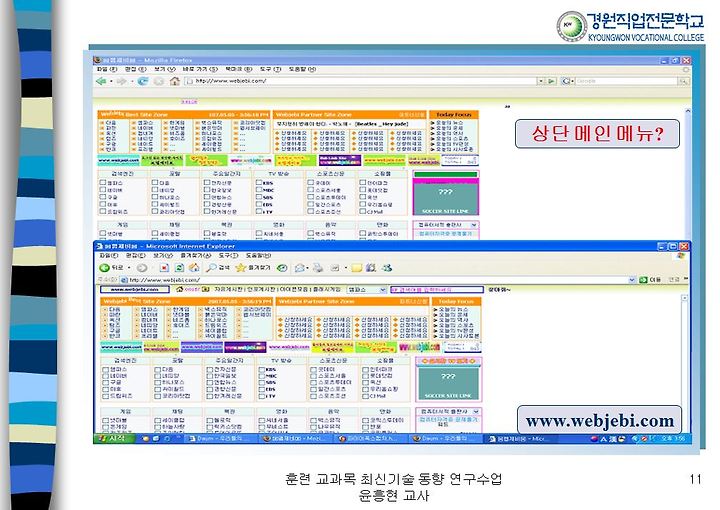Click the language indicator in the system tray
Viewport: 720px width, 510px height.
(x=605, y=439)
